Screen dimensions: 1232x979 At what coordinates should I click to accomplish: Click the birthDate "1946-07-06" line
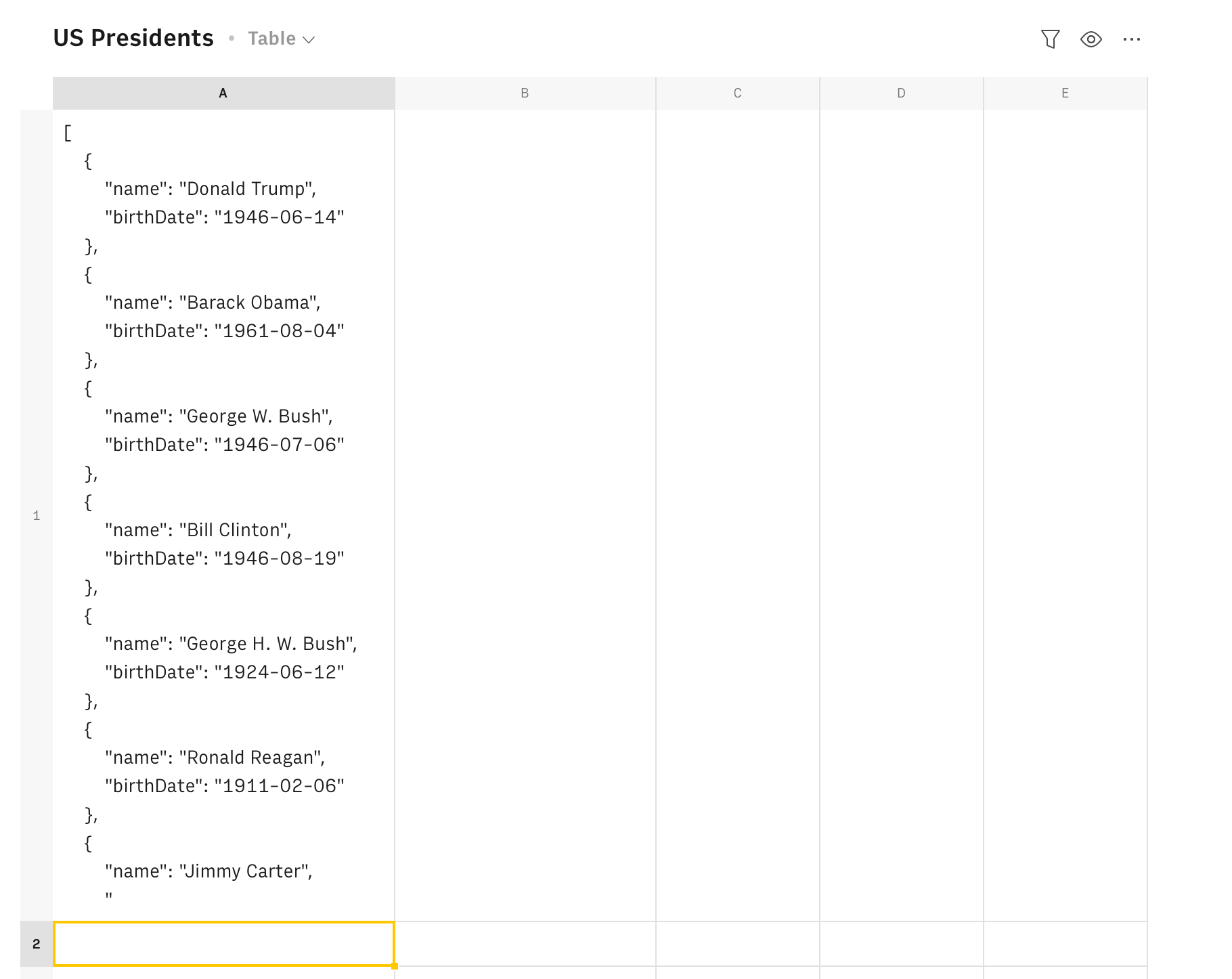tap(225, 445)
